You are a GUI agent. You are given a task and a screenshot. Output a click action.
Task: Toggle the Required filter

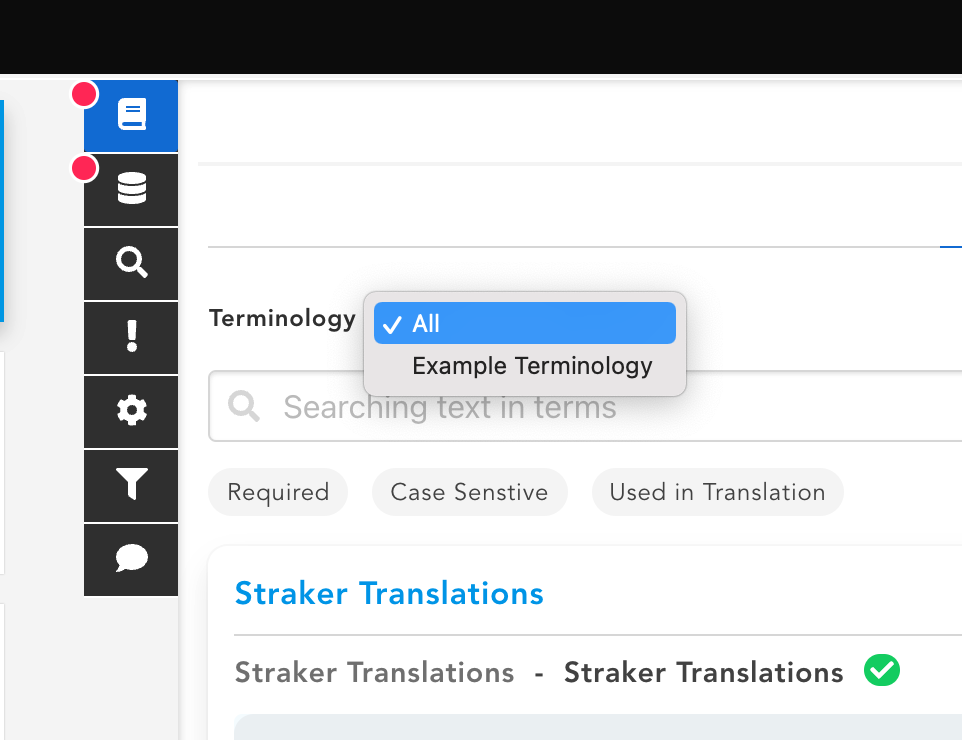(278, 492)
